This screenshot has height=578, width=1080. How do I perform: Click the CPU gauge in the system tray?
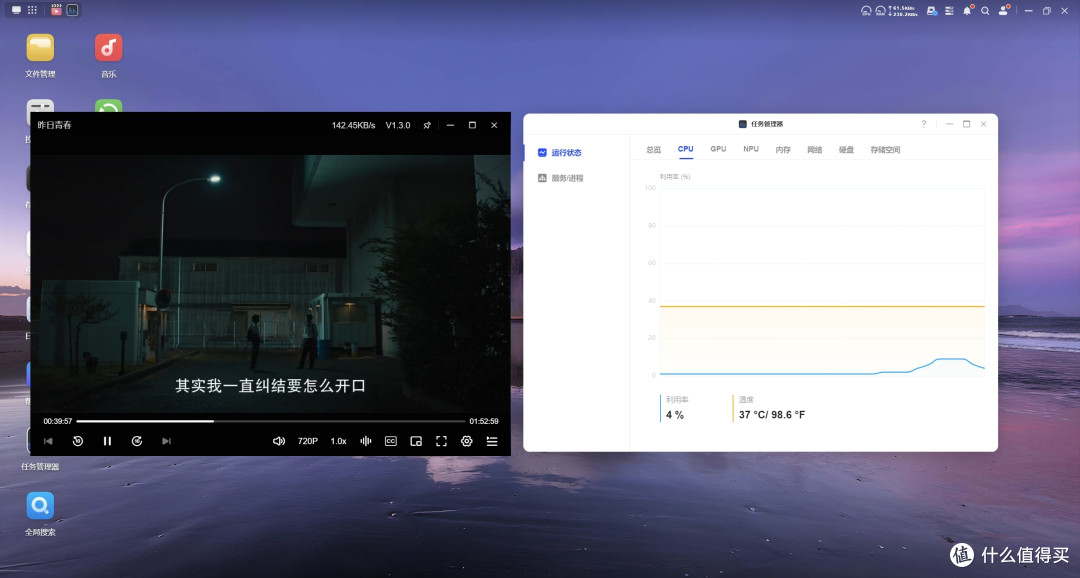(866, 11)
